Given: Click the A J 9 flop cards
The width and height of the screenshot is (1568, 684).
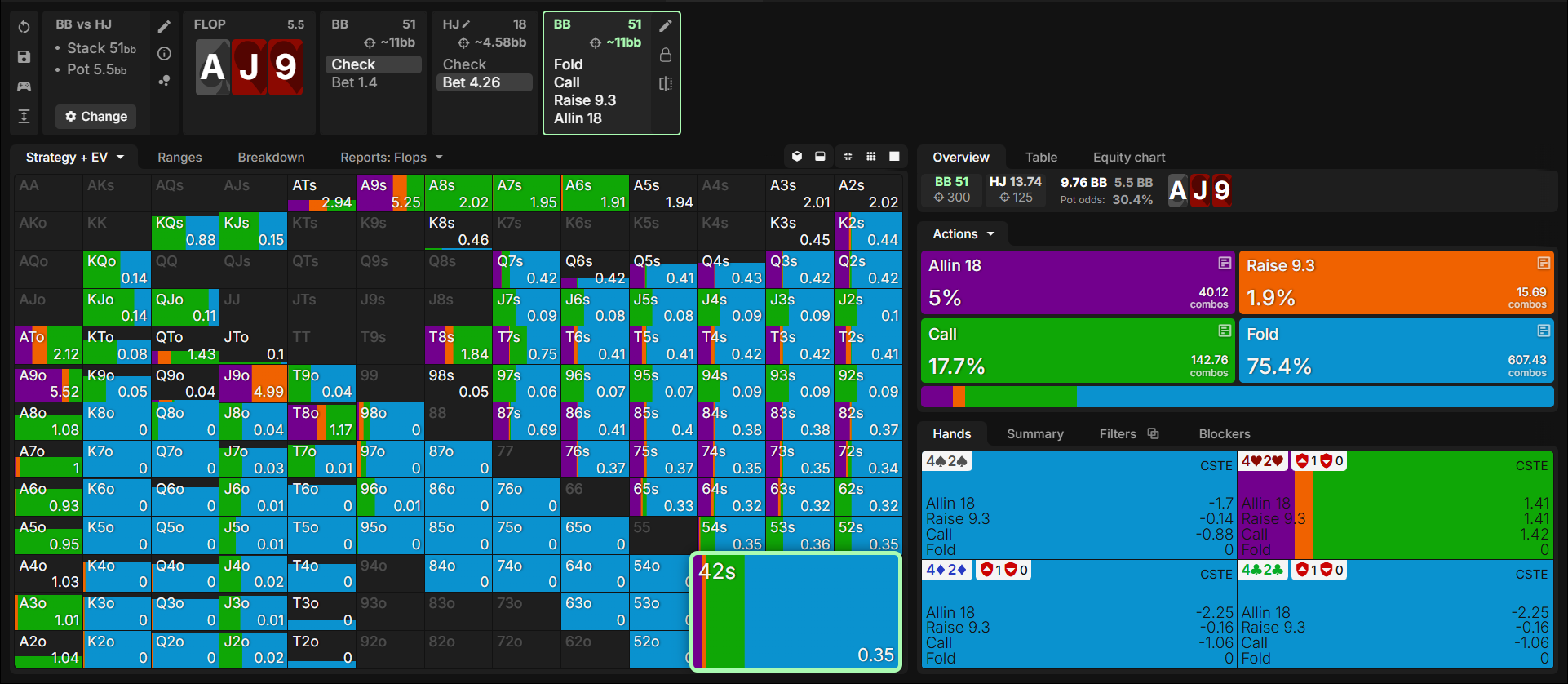Looking at the screenshot, I should click(x=250, y=67).
